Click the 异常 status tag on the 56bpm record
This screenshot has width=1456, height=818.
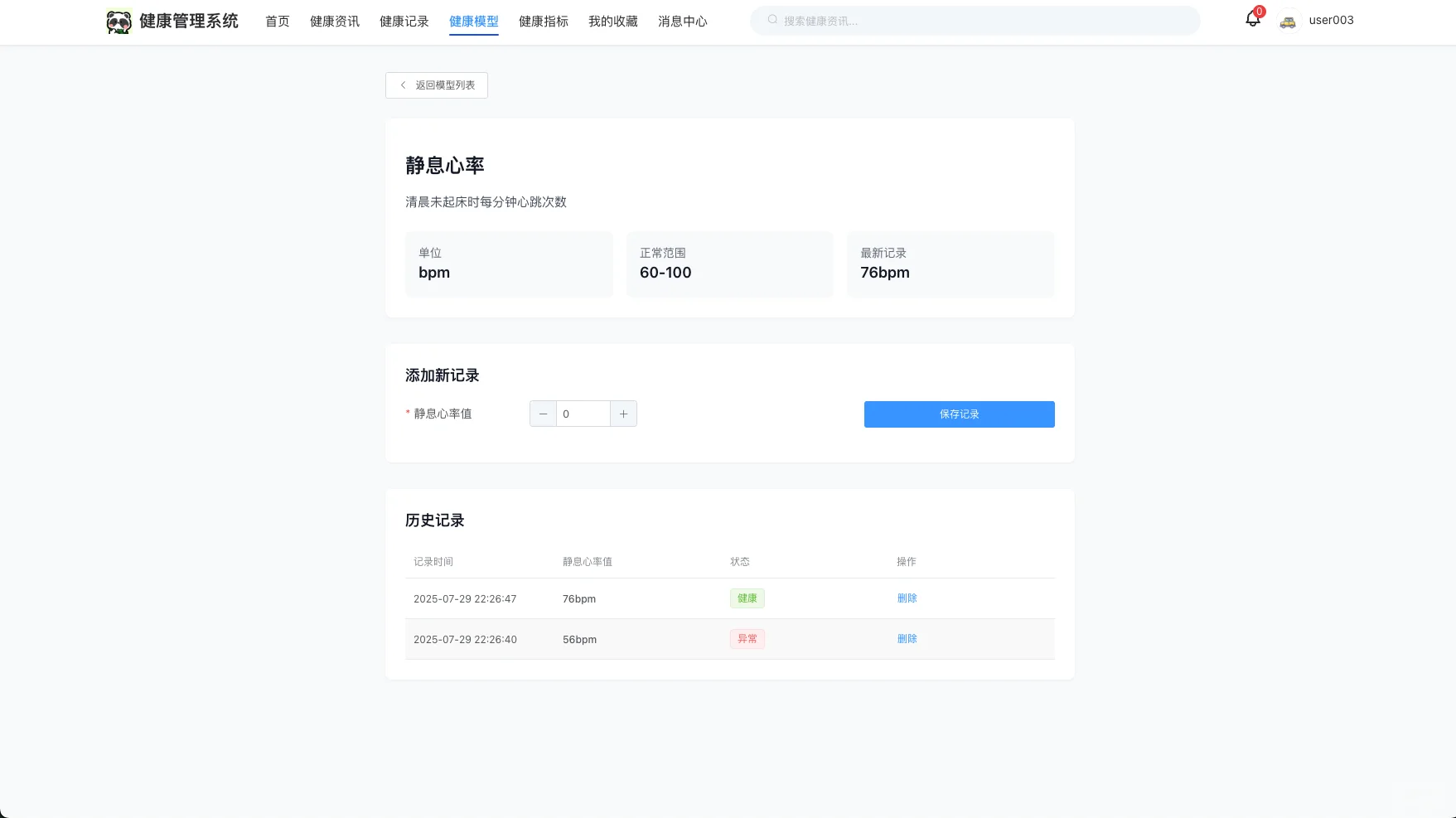click(747, 638)
